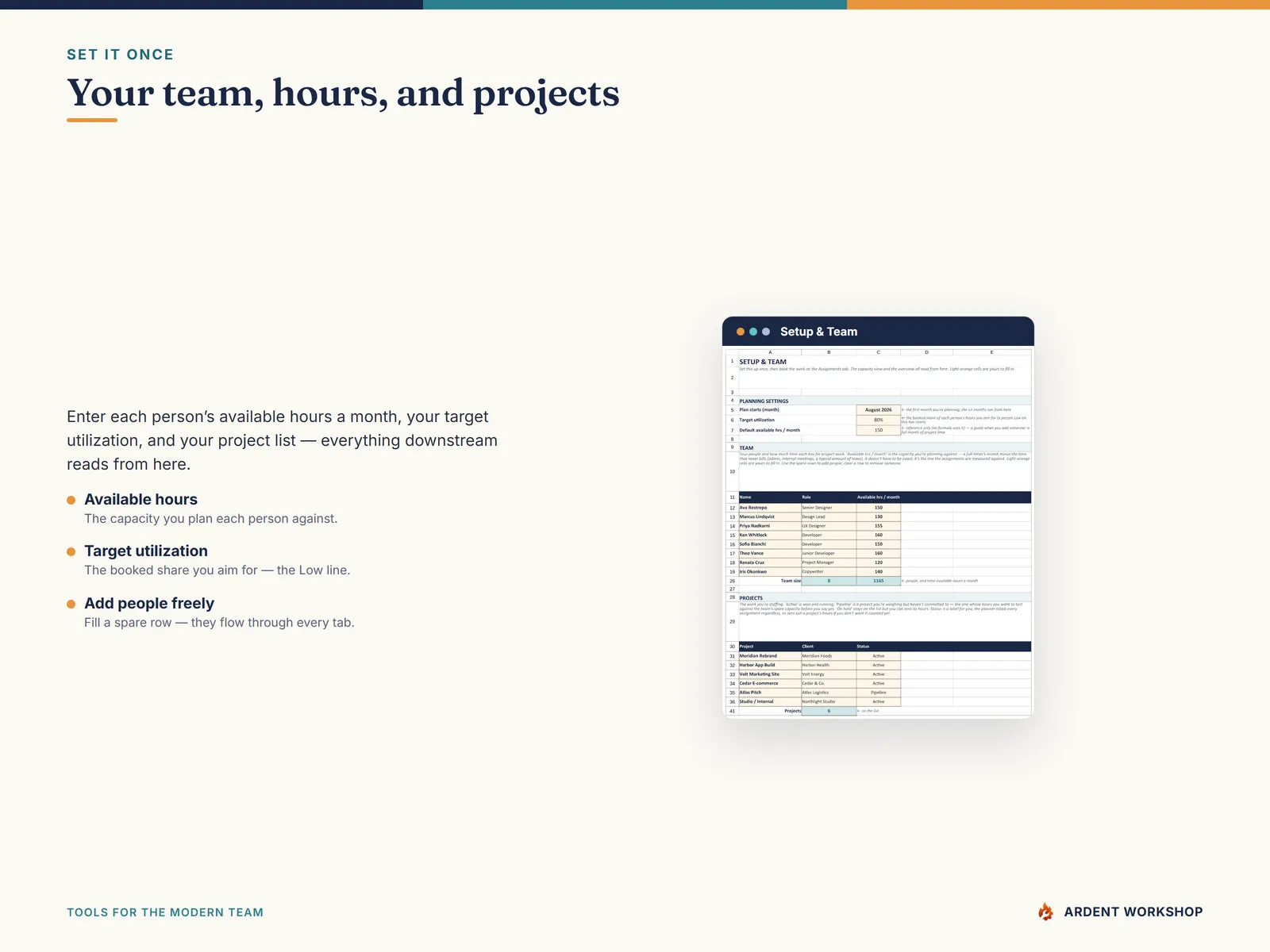Click the 'Project Manager' role cell
Image resolution: width=1270 pixels, height=952 pixels.
click(x=829, y=562)
